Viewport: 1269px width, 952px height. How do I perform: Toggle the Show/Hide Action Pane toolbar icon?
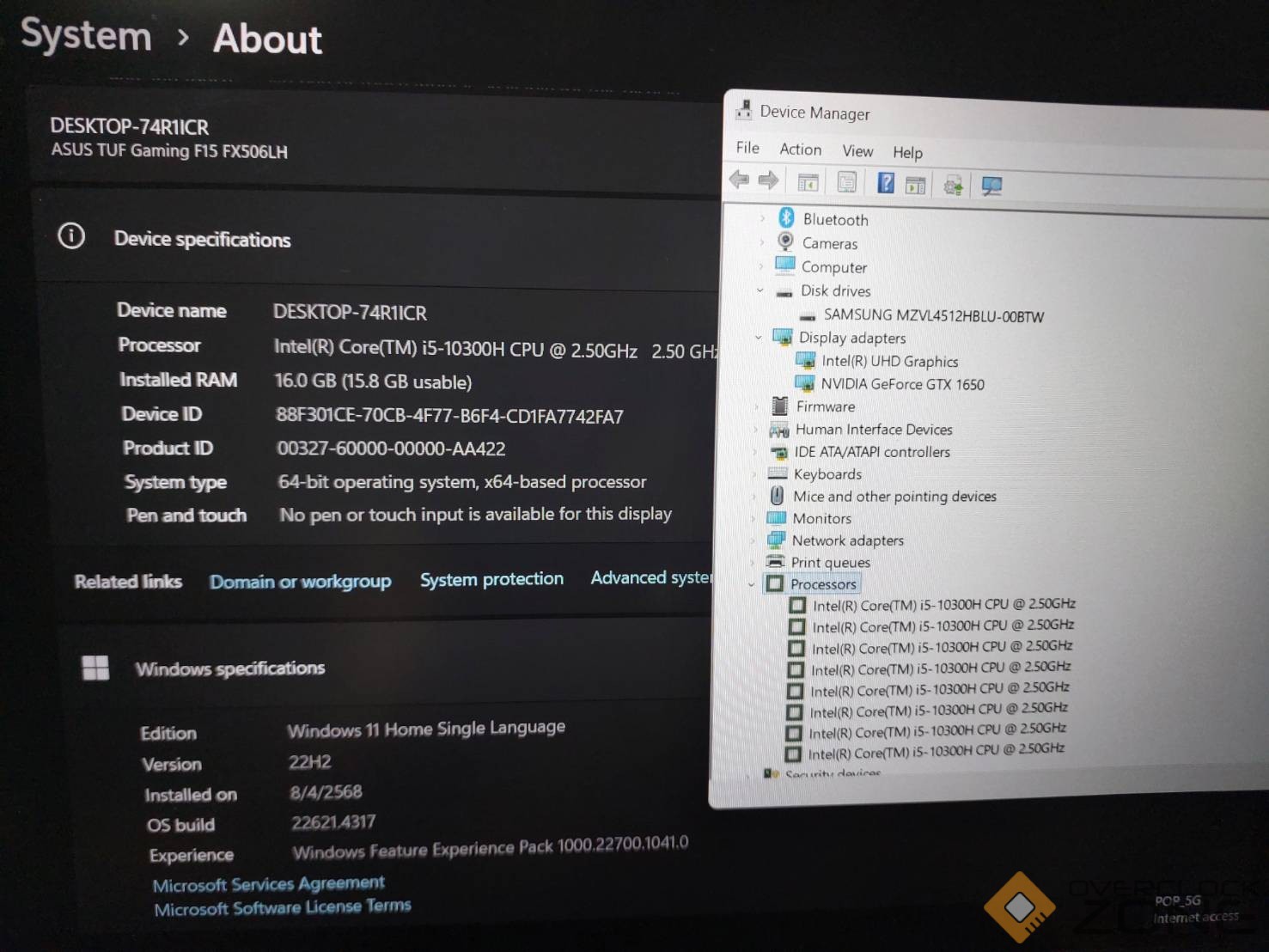[x=916, y=185]
